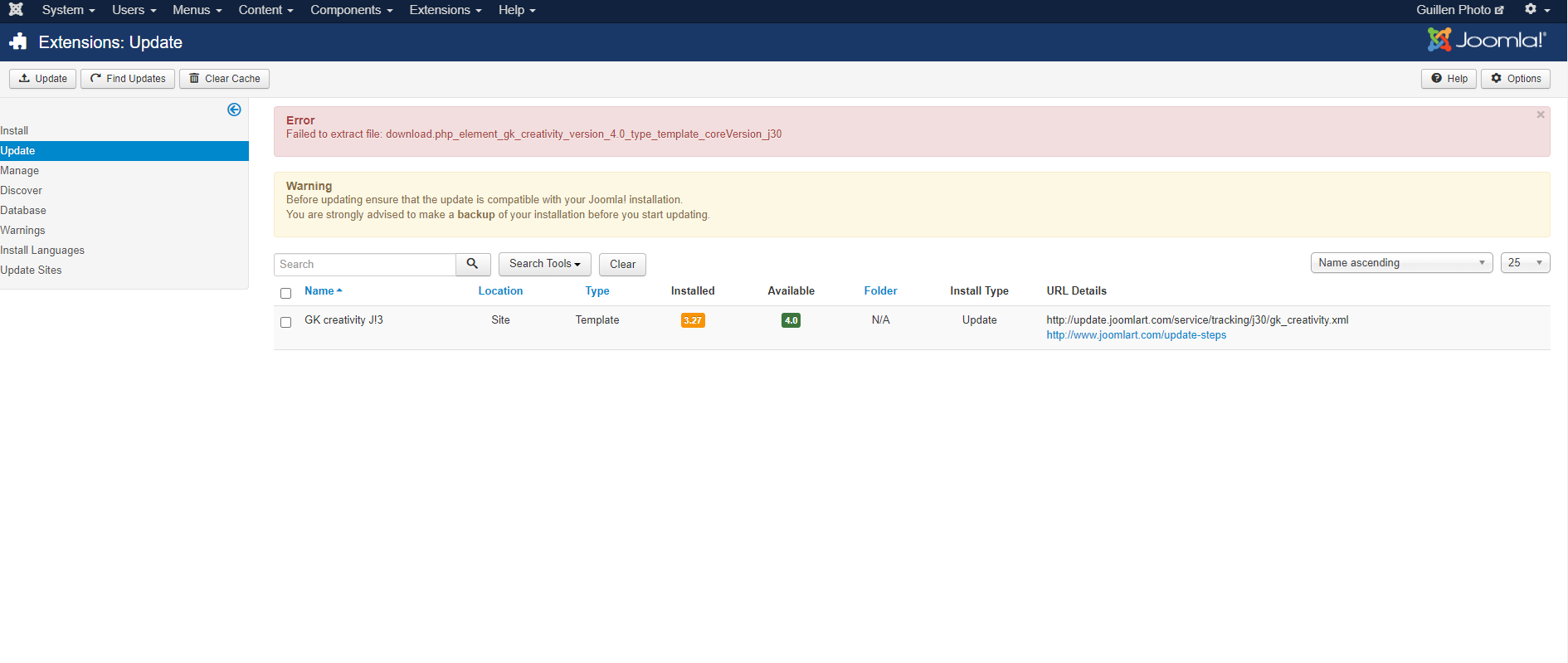Screen dimensions: 1568x663
Task: Click the URL Details column header
Action: [x=1076, y=290]
